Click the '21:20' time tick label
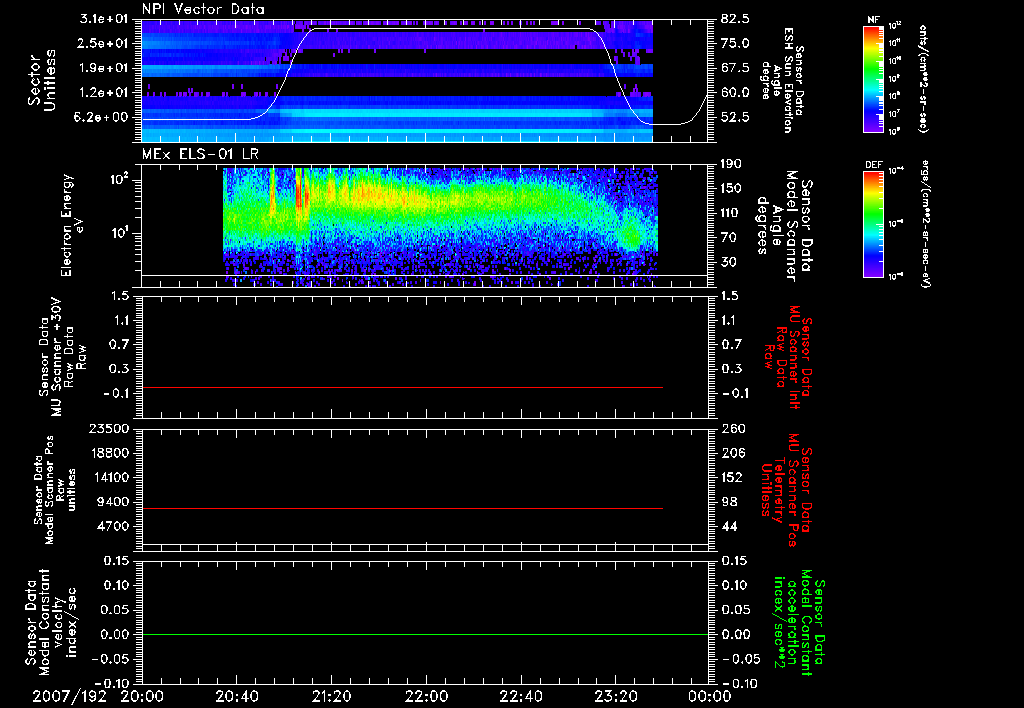1024x708 pixels. 332,696
